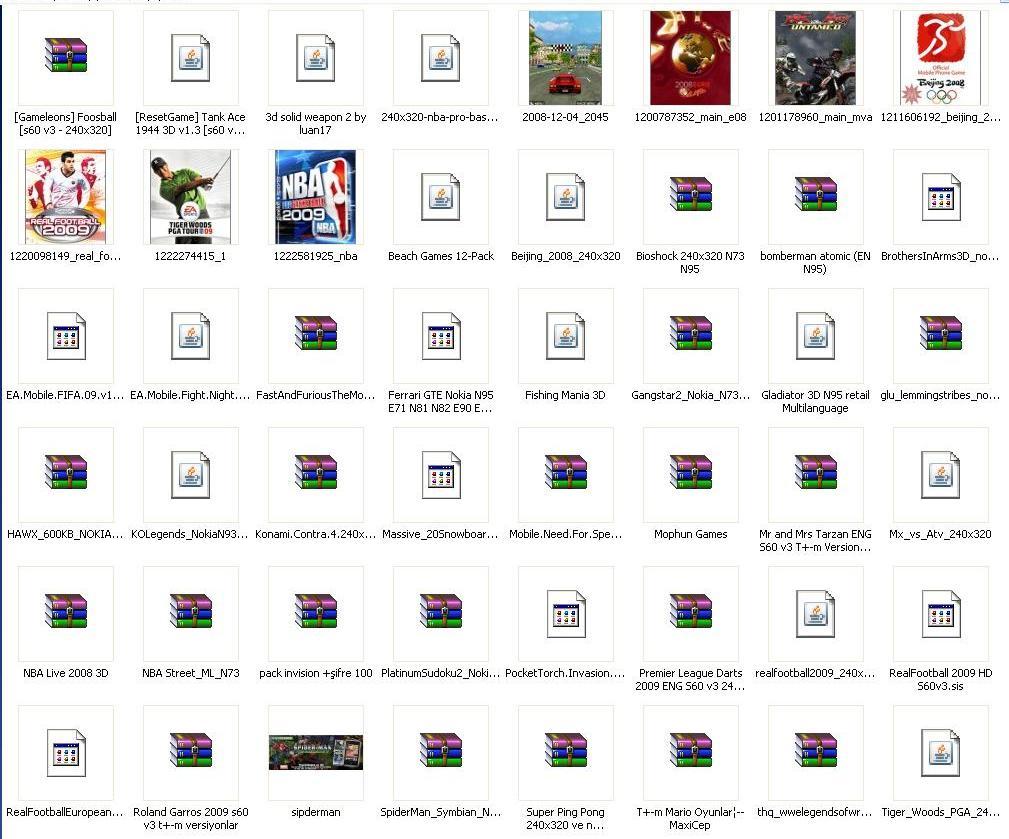Click the Tiger Woods PGA Tour 09 thumbnail
1009x839 pixels.
pos(190,197)
